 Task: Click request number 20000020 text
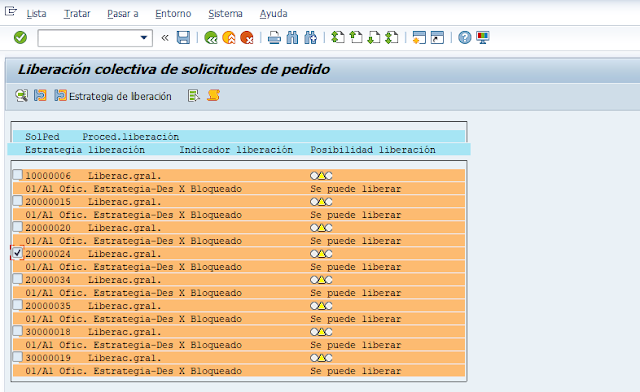(48, 228)
